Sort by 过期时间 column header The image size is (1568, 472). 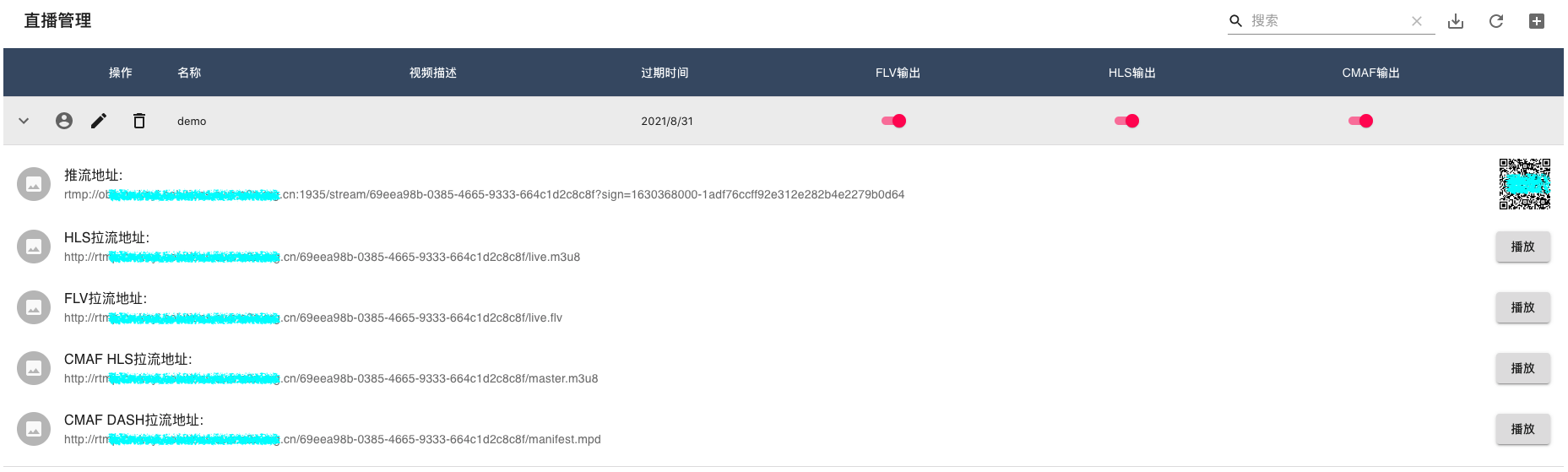click(x=665, y=73)
